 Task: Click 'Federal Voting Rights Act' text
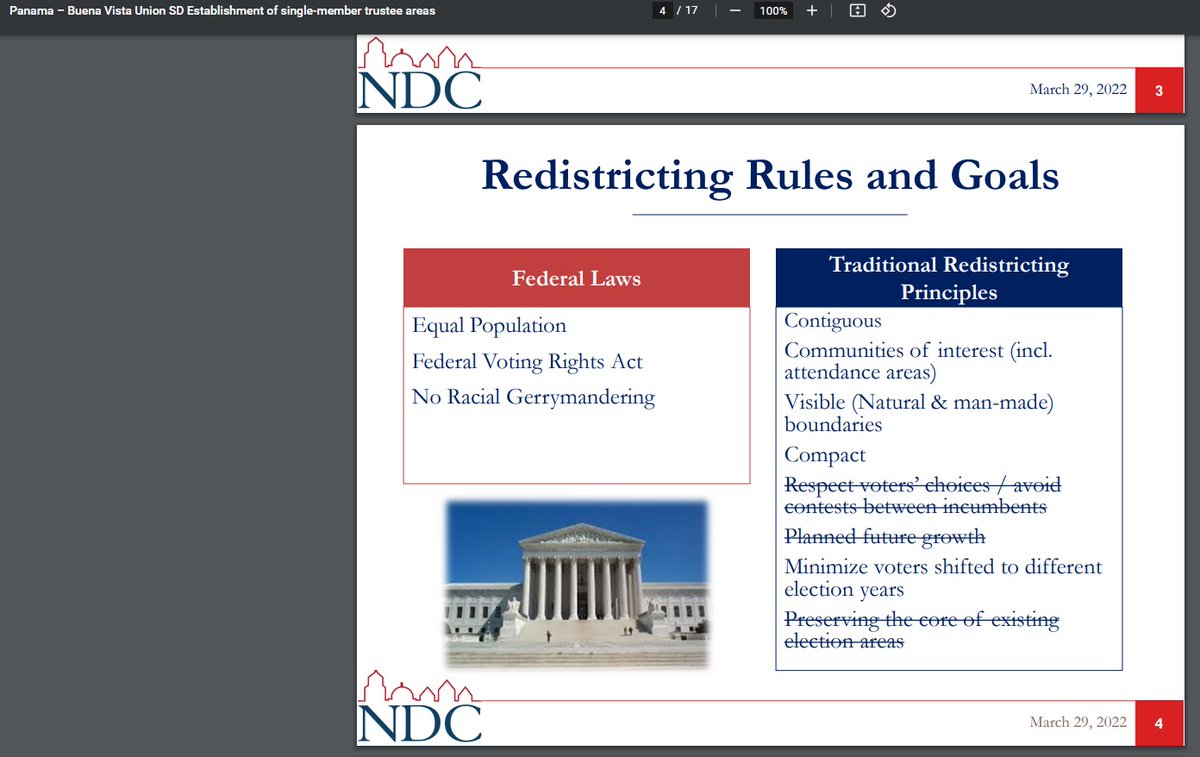pos(527,362)
